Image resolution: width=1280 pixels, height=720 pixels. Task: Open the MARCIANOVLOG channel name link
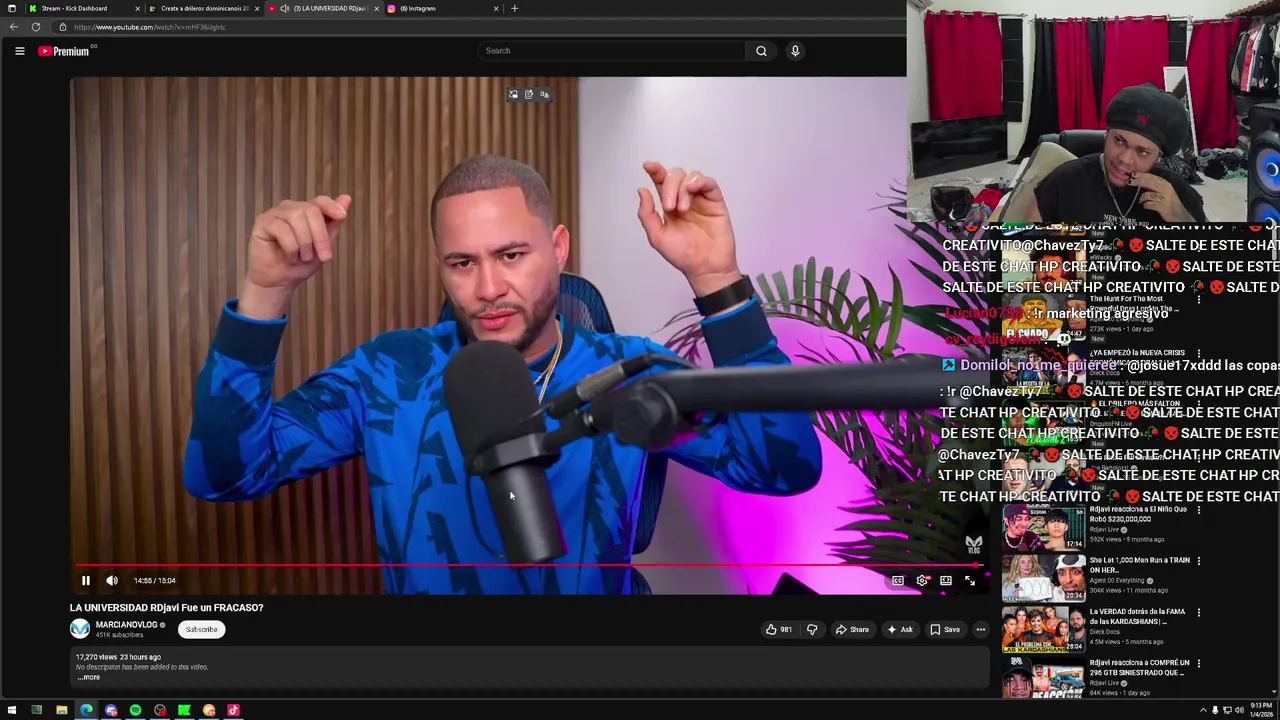pos(126,625)
